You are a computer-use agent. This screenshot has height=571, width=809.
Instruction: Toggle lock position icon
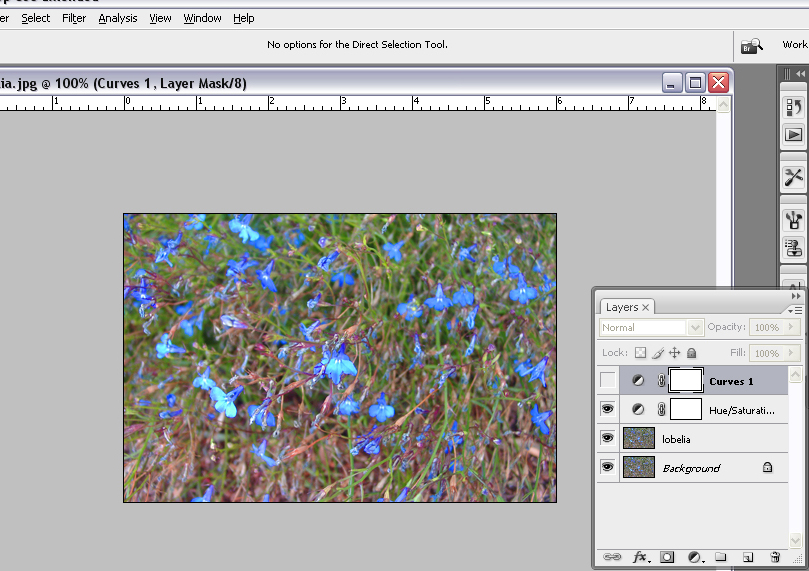tap(674, 353)
